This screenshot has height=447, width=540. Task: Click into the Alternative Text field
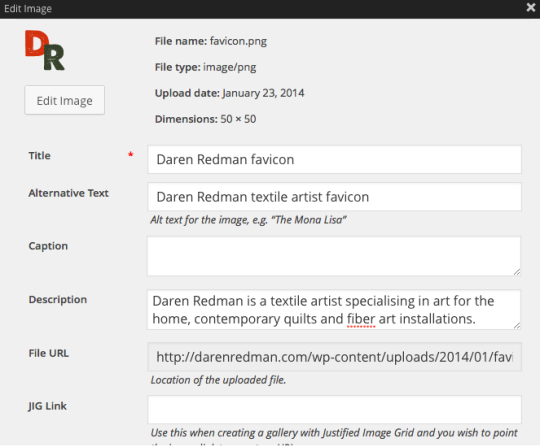(334, 197)
